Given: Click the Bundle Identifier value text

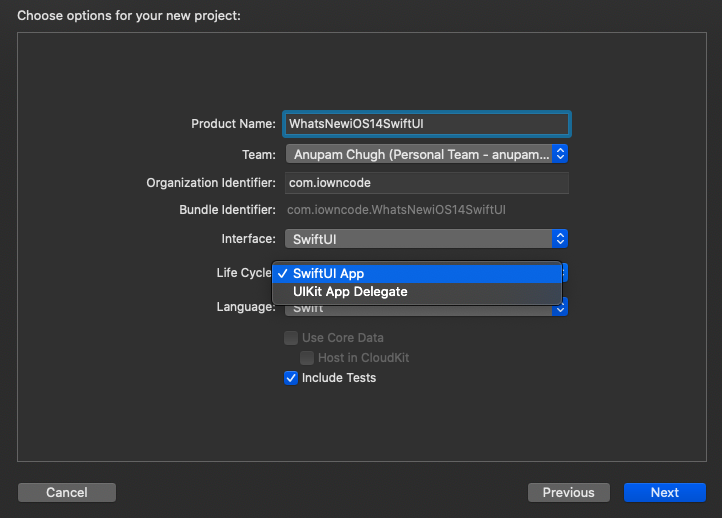Looking at the screenshot, I should click(396, 210).
